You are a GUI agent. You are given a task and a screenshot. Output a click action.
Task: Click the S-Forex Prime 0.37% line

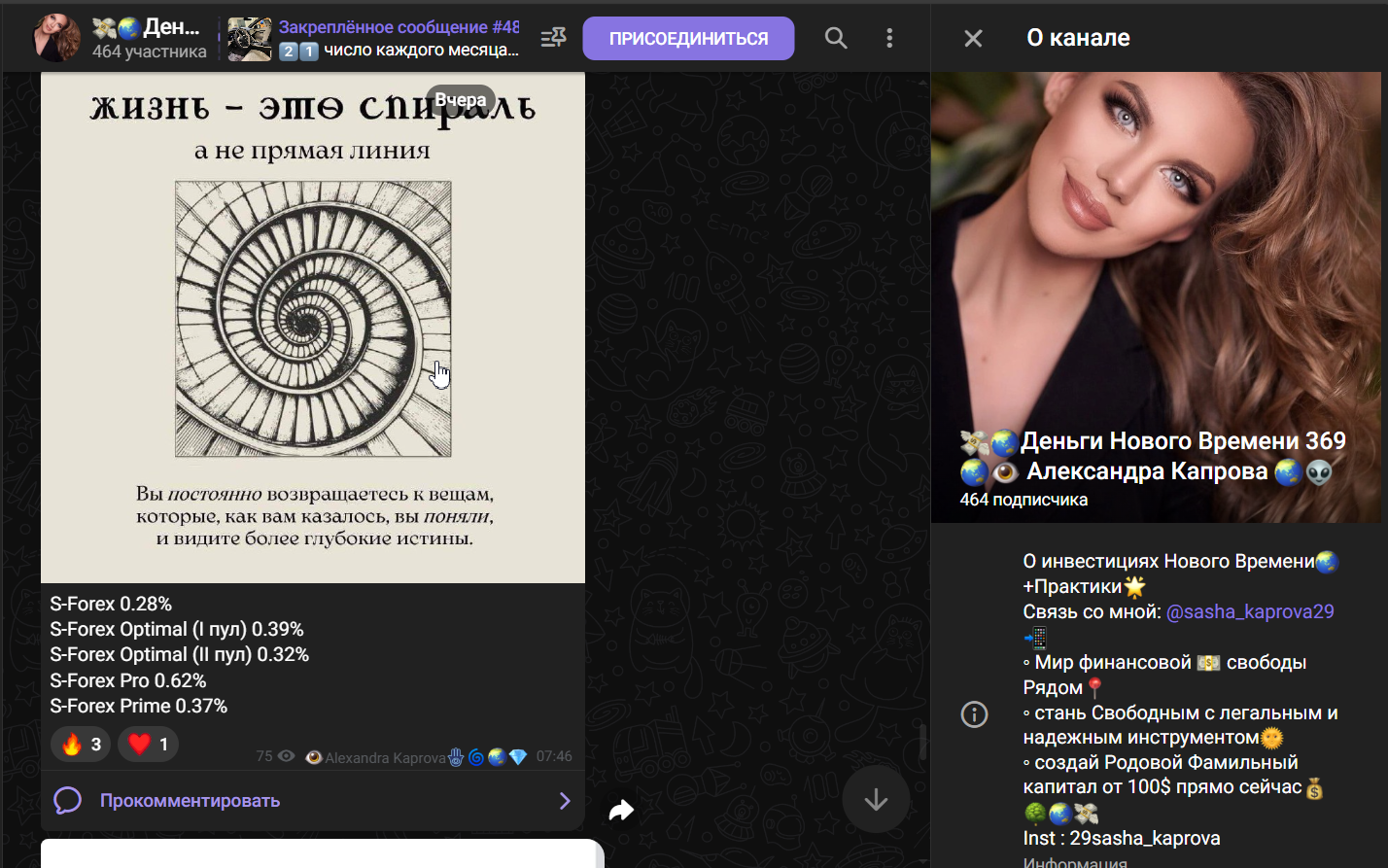[x=139, y=706]
